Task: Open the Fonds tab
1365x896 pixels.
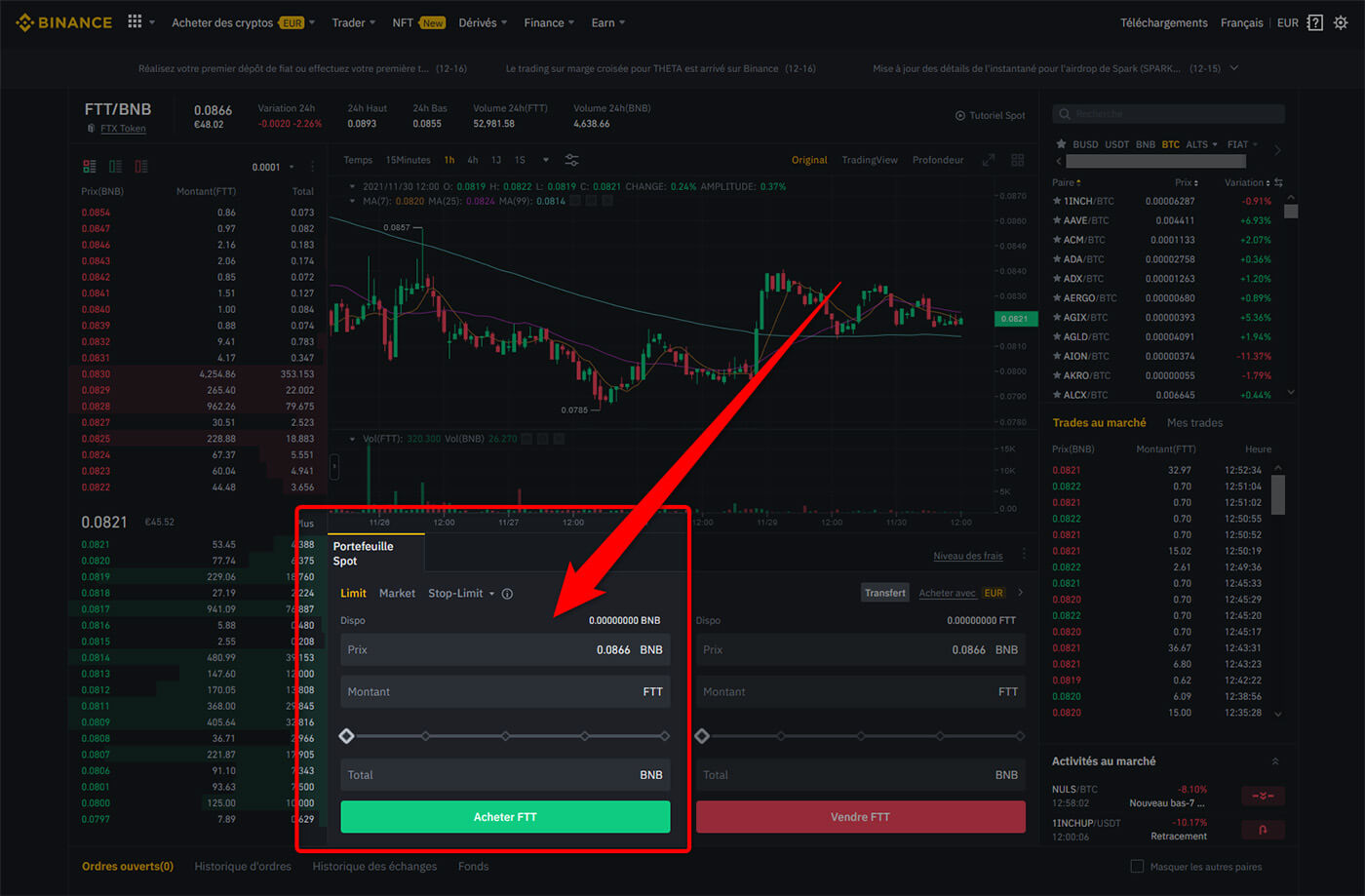Action: coord(473,866)
